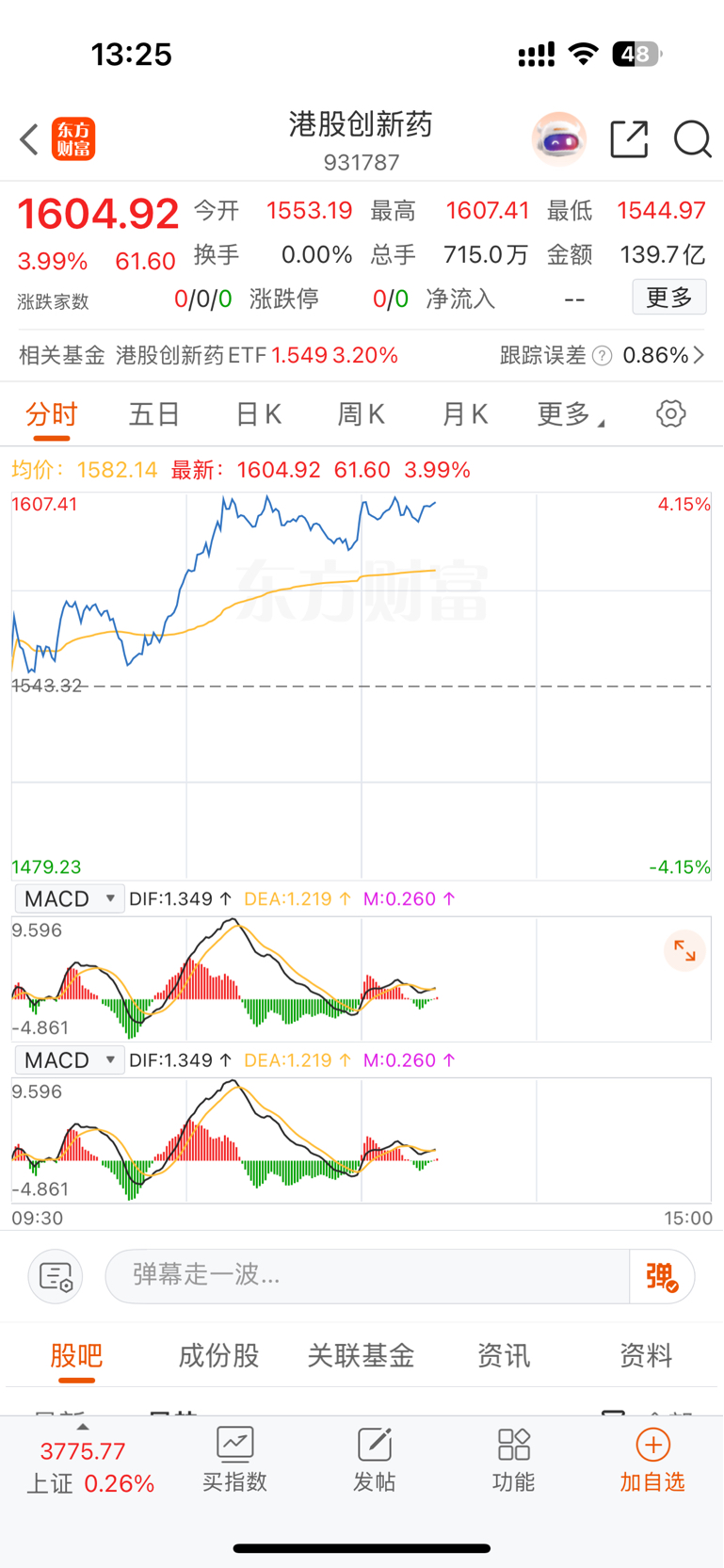The width and height of the screenshot is (724, 1568).
Task: Tap the 发帖 compose icon
Action: pyautogui.click(x=374, y=1460)
